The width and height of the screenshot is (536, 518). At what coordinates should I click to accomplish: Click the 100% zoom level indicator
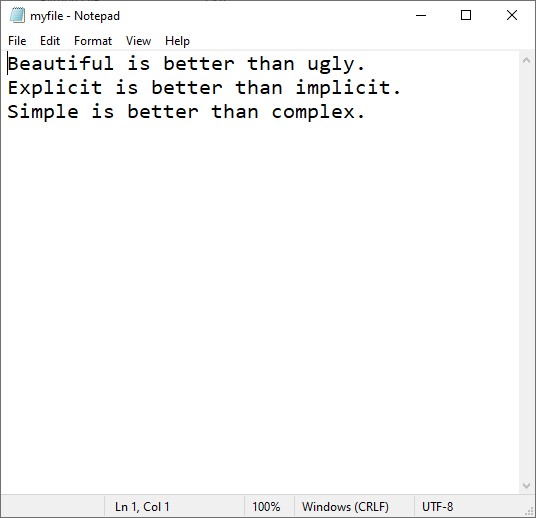point(266,506)
